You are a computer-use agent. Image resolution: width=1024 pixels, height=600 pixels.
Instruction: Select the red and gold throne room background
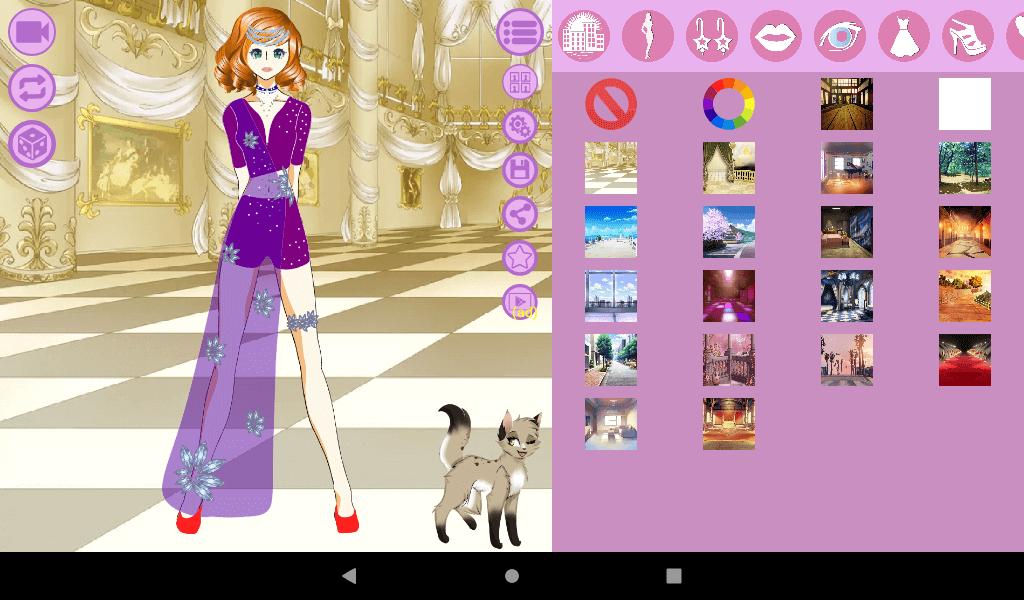[729, 424]
